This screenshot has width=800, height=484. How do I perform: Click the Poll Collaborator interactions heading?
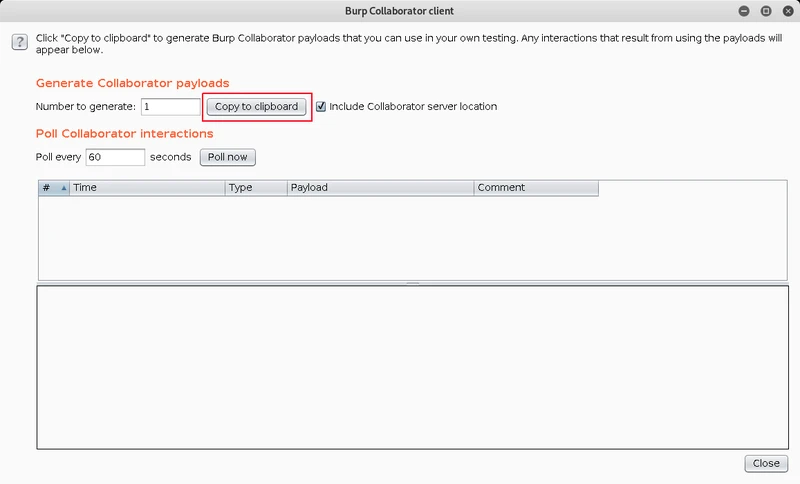click(x=124, y=134)
